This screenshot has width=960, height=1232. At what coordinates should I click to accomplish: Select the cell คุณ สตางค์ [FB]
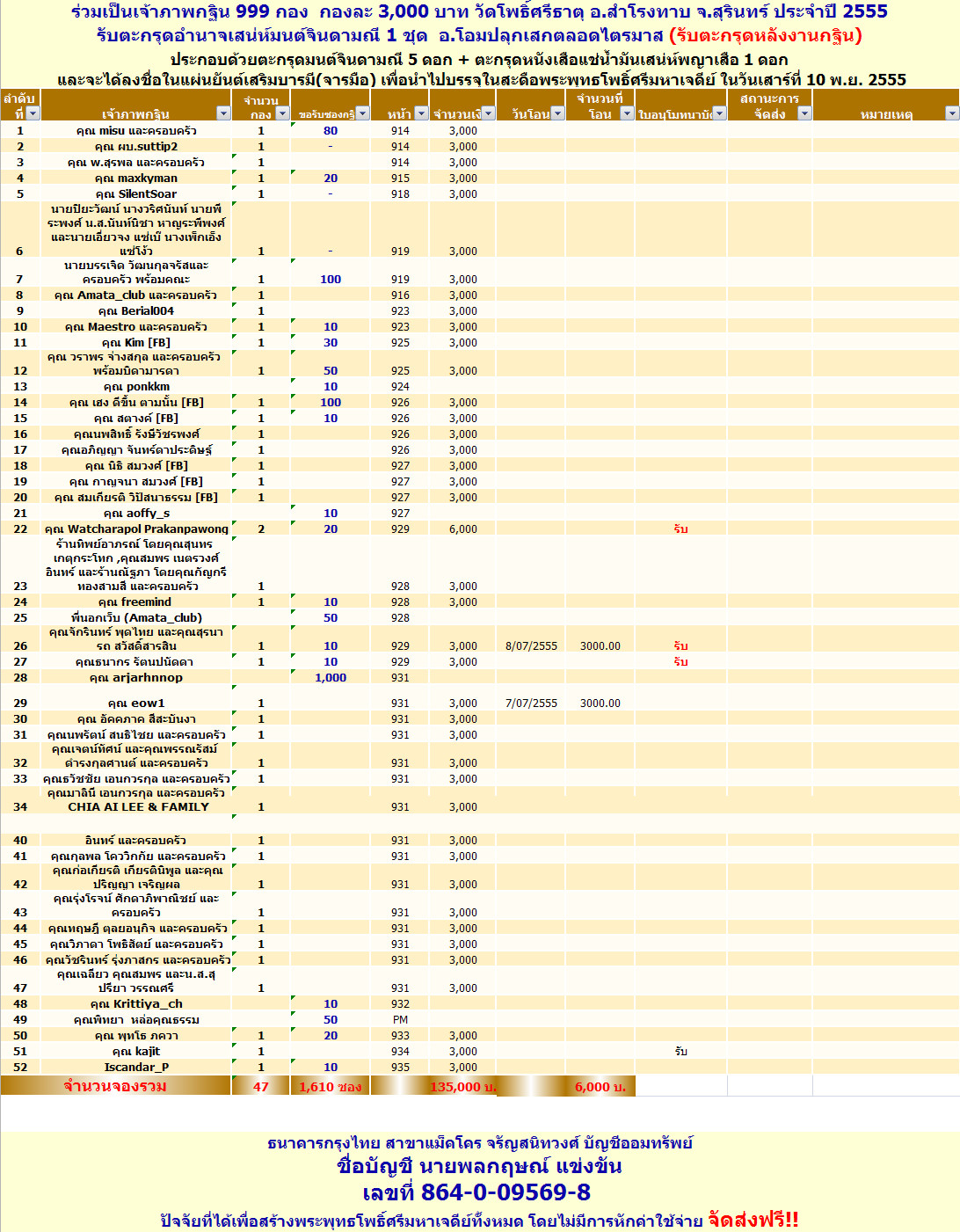point(136,419)
